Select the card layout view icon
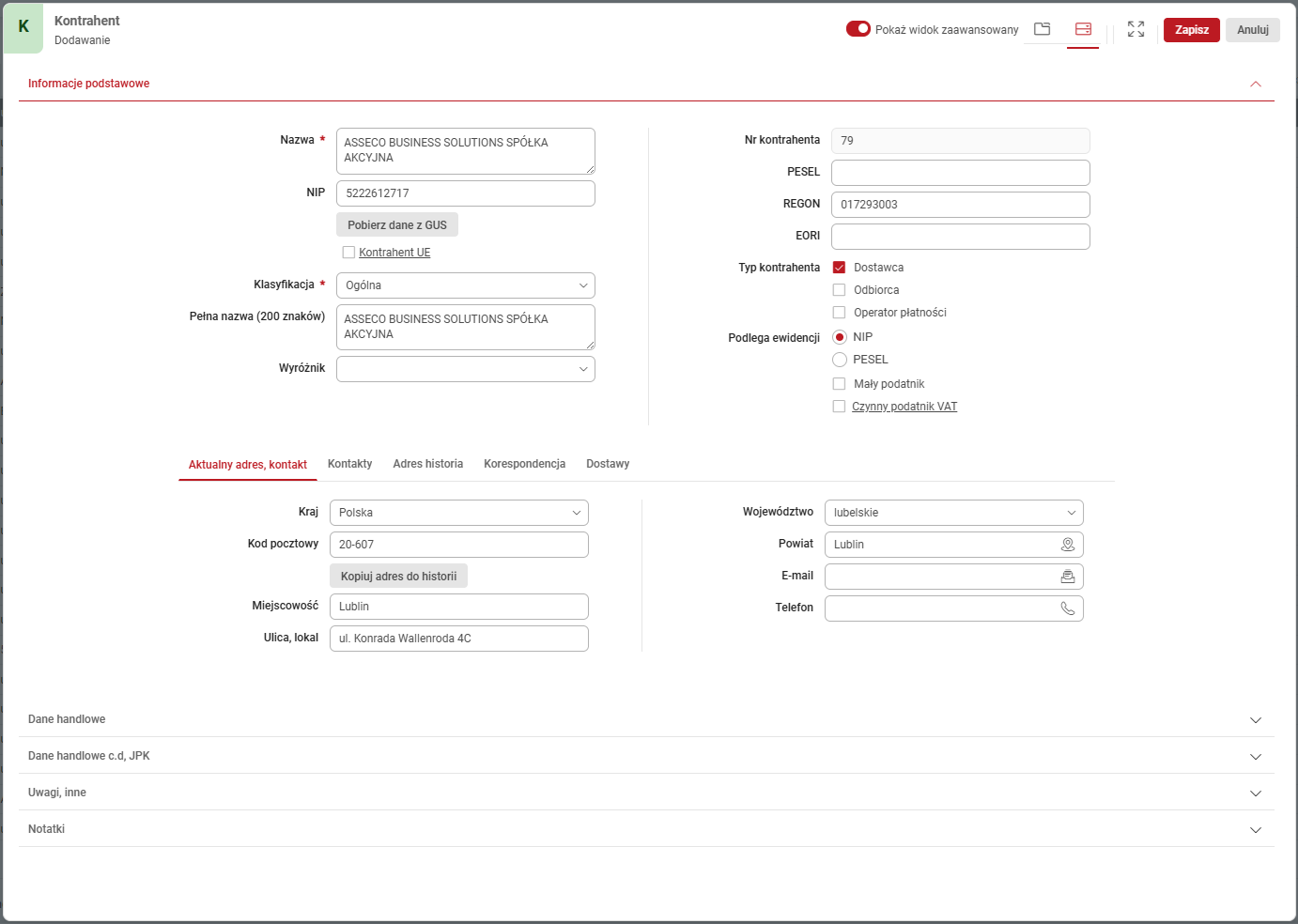Screen dimensions: 1298x924 click(1083, 29)
